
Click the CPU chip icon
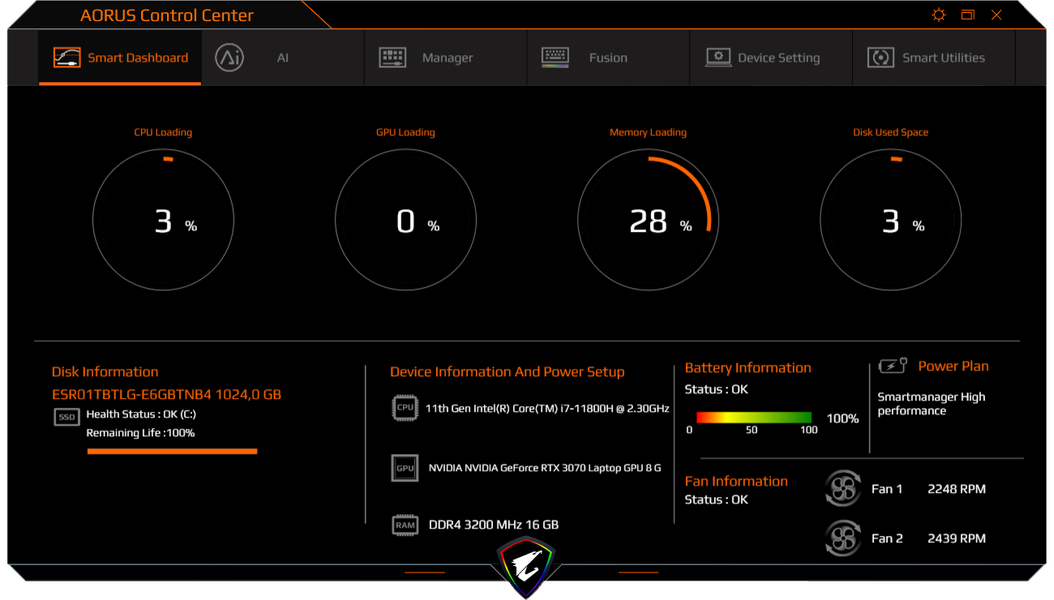pos(405,407)
